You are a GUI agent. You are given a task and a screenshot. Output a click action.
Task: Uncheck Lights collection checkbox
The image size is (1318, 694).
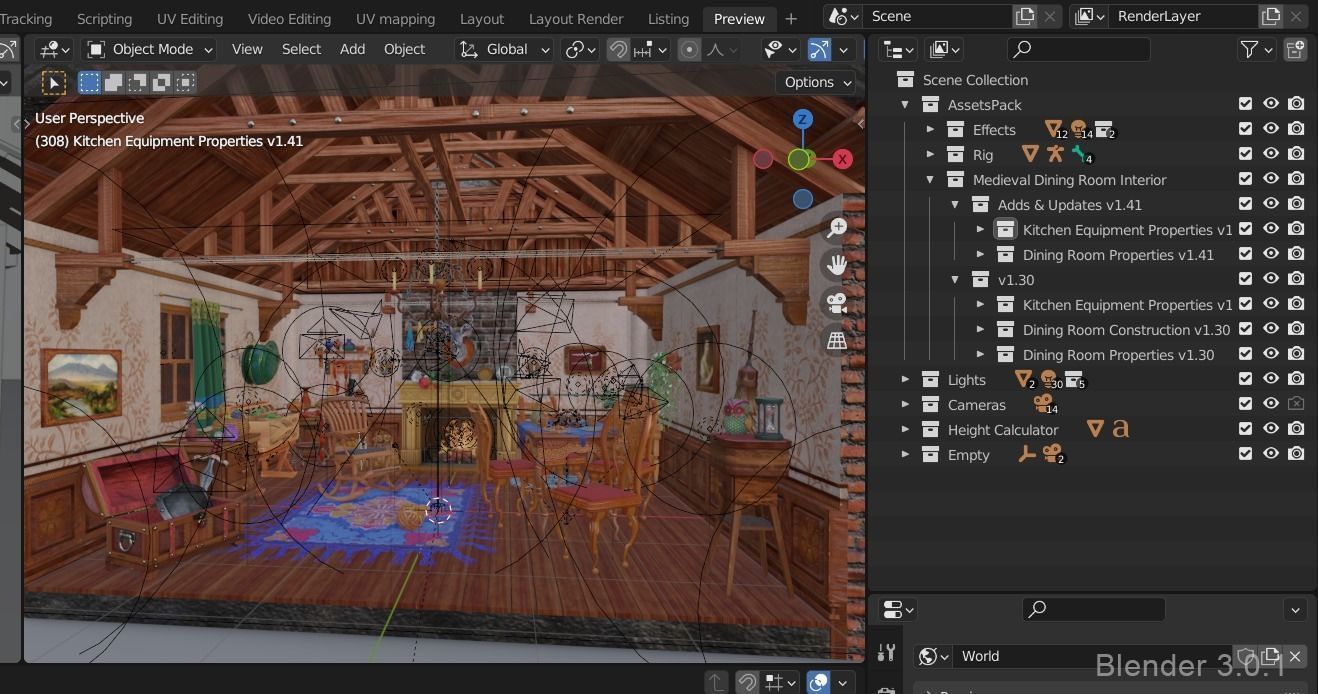point(1245,379)
